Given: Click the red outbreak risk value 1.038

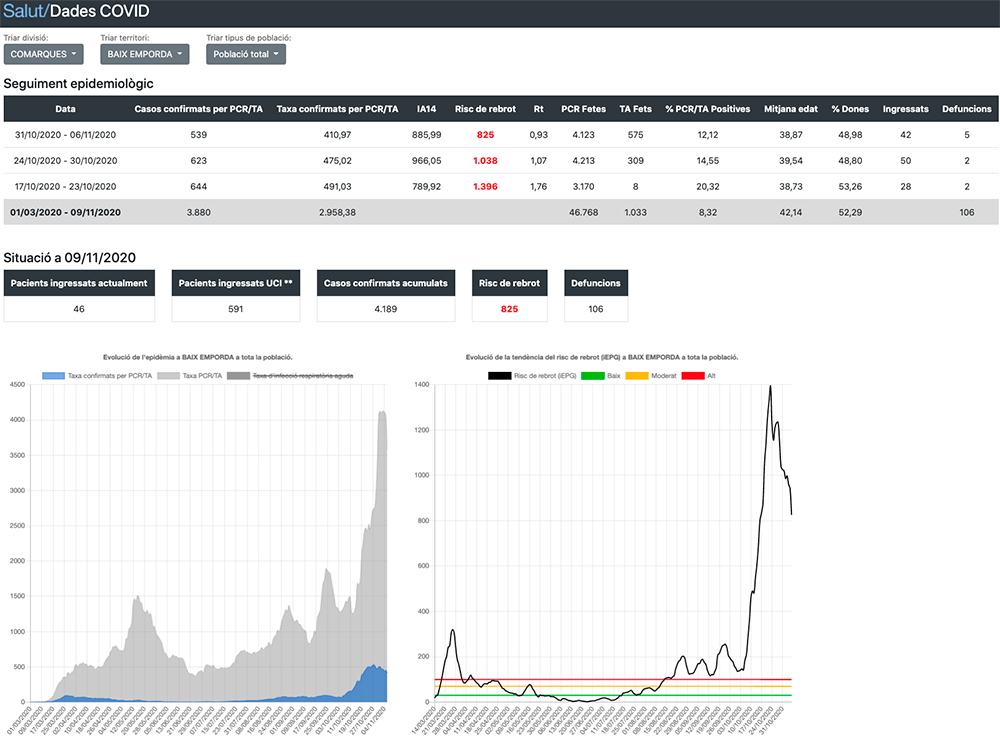Looking at the screenshot, I should tap(485, 161).
